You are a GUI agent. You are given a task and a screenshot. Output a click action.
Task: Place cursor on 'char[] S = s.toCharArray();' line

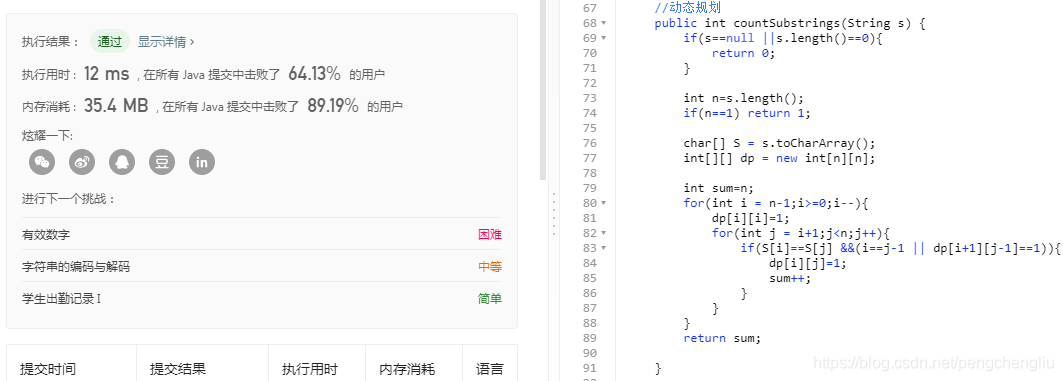(x=780, y=143)
